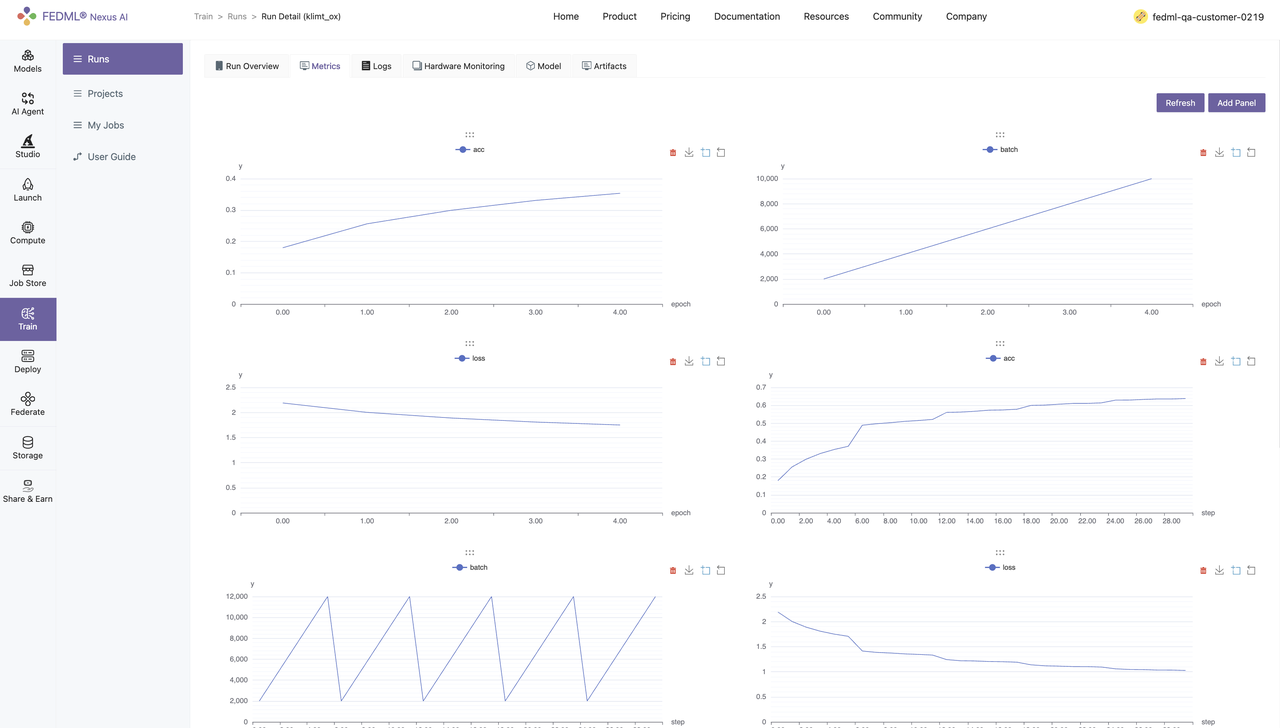Viewport: 1280px width, 728px height.
Task: Open Documentation in top navigation
Action: [747, 16]
